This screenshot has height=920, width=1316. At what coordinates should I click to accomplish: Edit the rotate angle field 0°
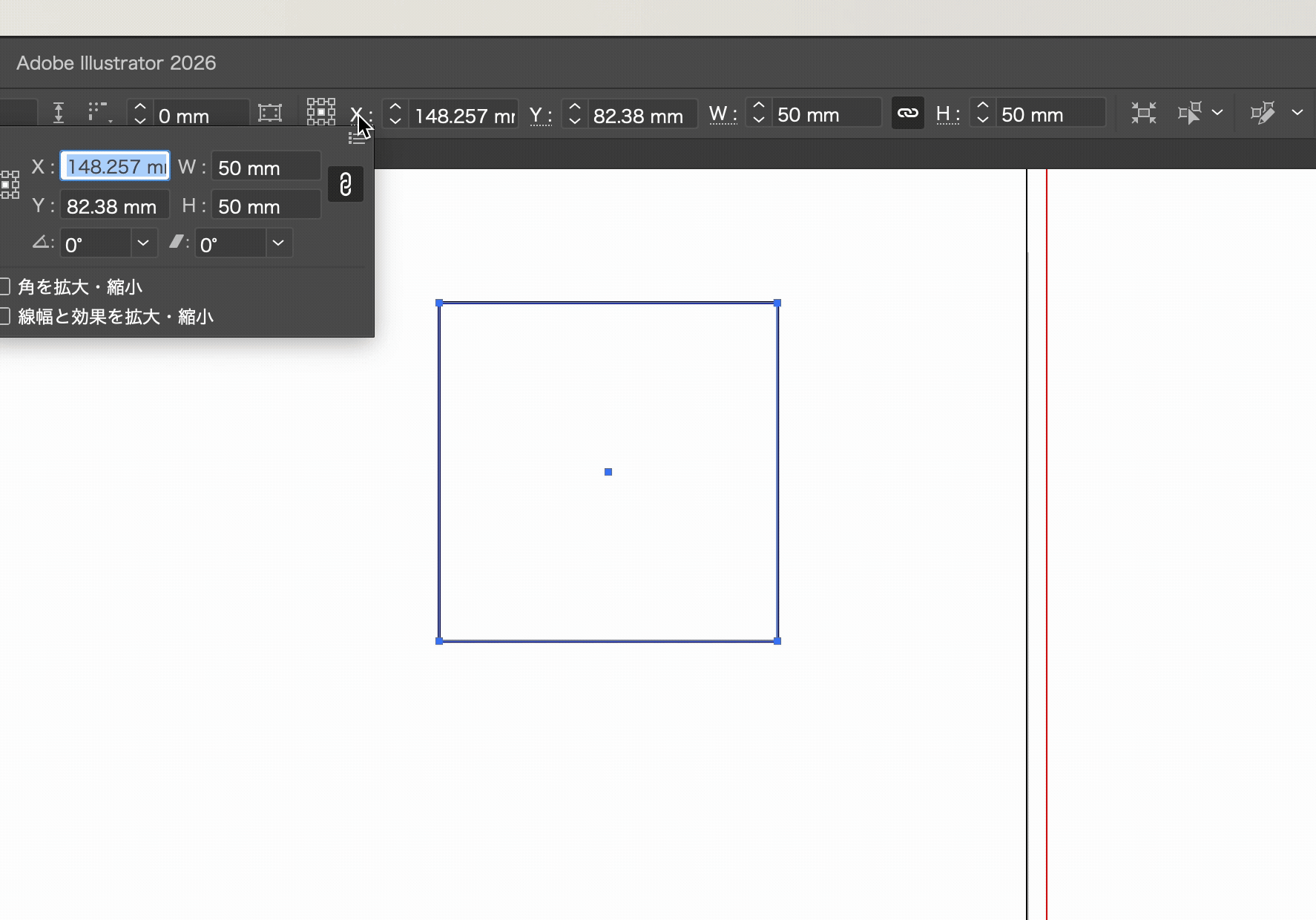point(96,244)
